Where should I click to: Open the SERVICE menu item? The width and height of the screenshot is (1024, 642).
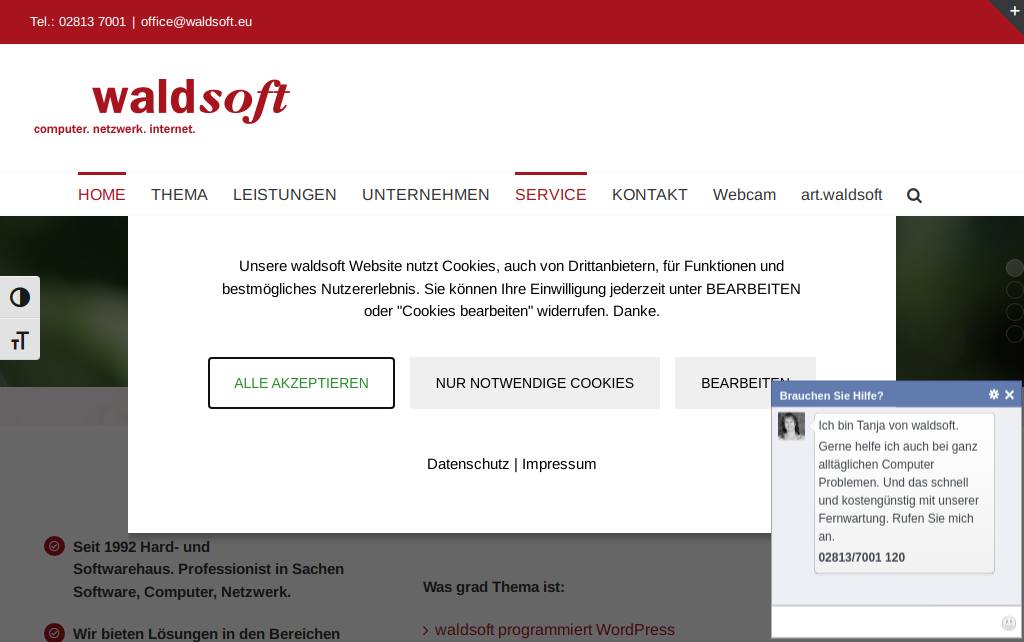pyautogui.click(x=551, y=195)
